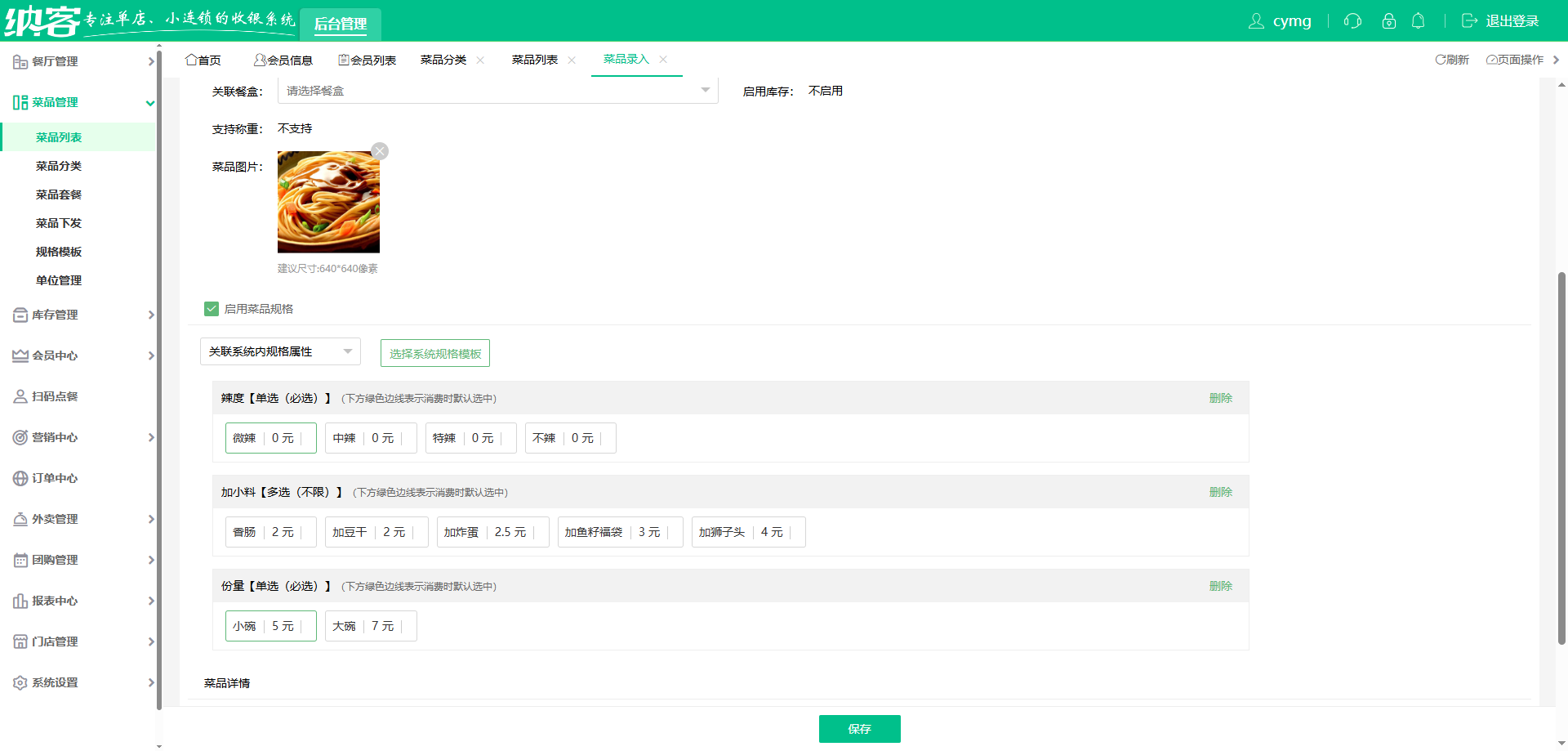Screen dimensions: 1568x751
Task: Open 菜品套餐 in the sidebar
Action: pyautogui.click(x=59, y=194)
